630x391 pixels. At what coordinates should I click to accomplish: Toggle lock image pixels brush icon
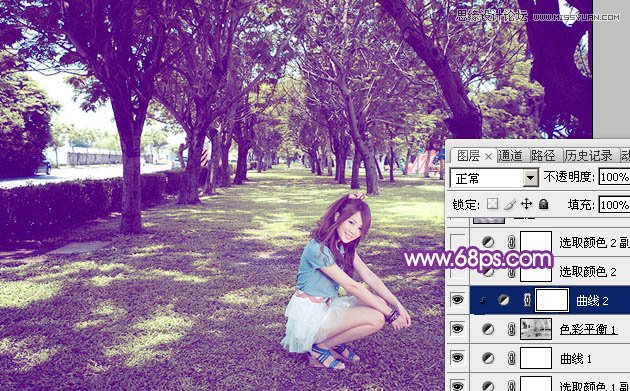pyautogui.click(x=509, y=204)
